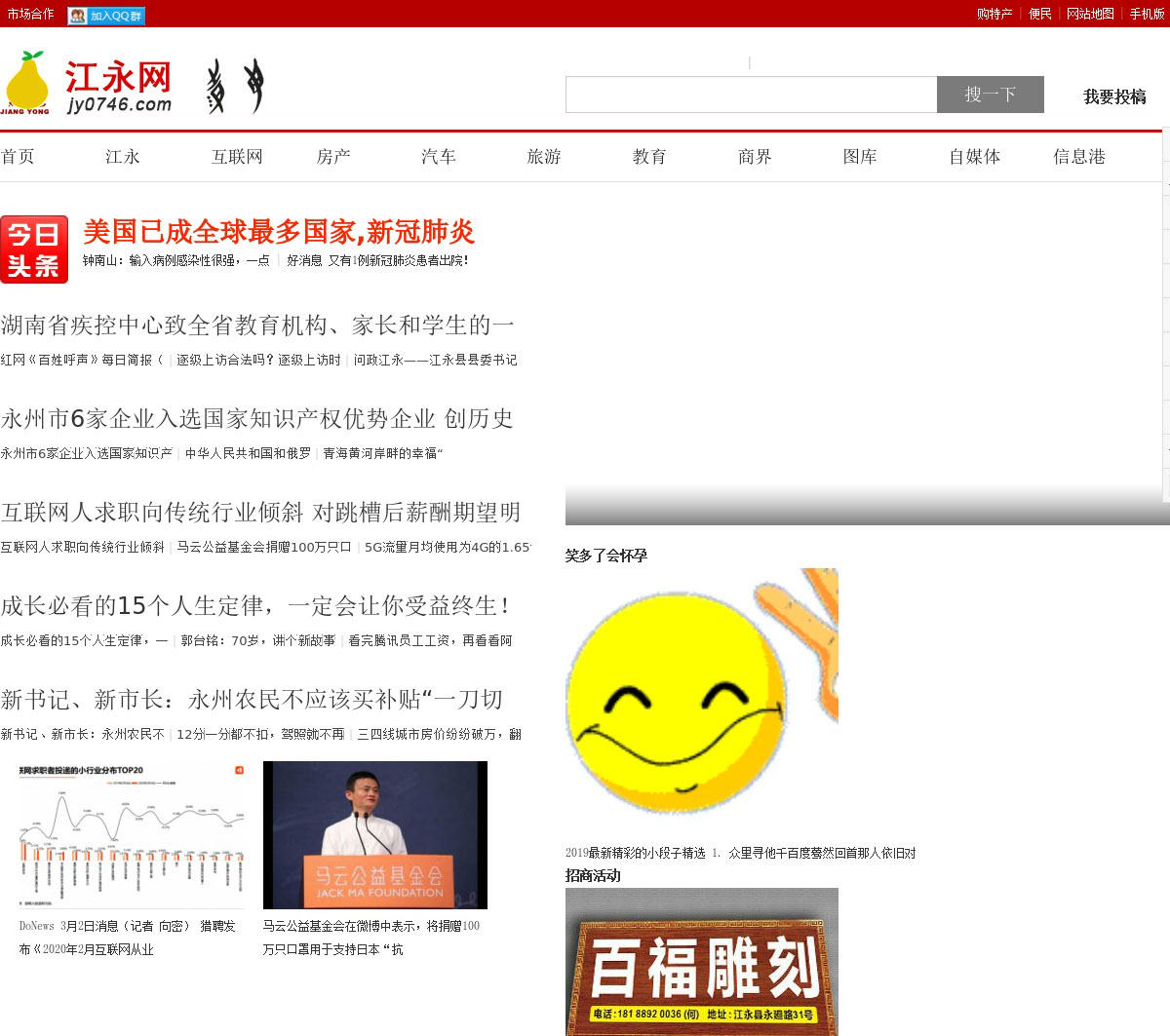Open 钟南山：输入病例感染性很强 sub-link

point(176,261)
